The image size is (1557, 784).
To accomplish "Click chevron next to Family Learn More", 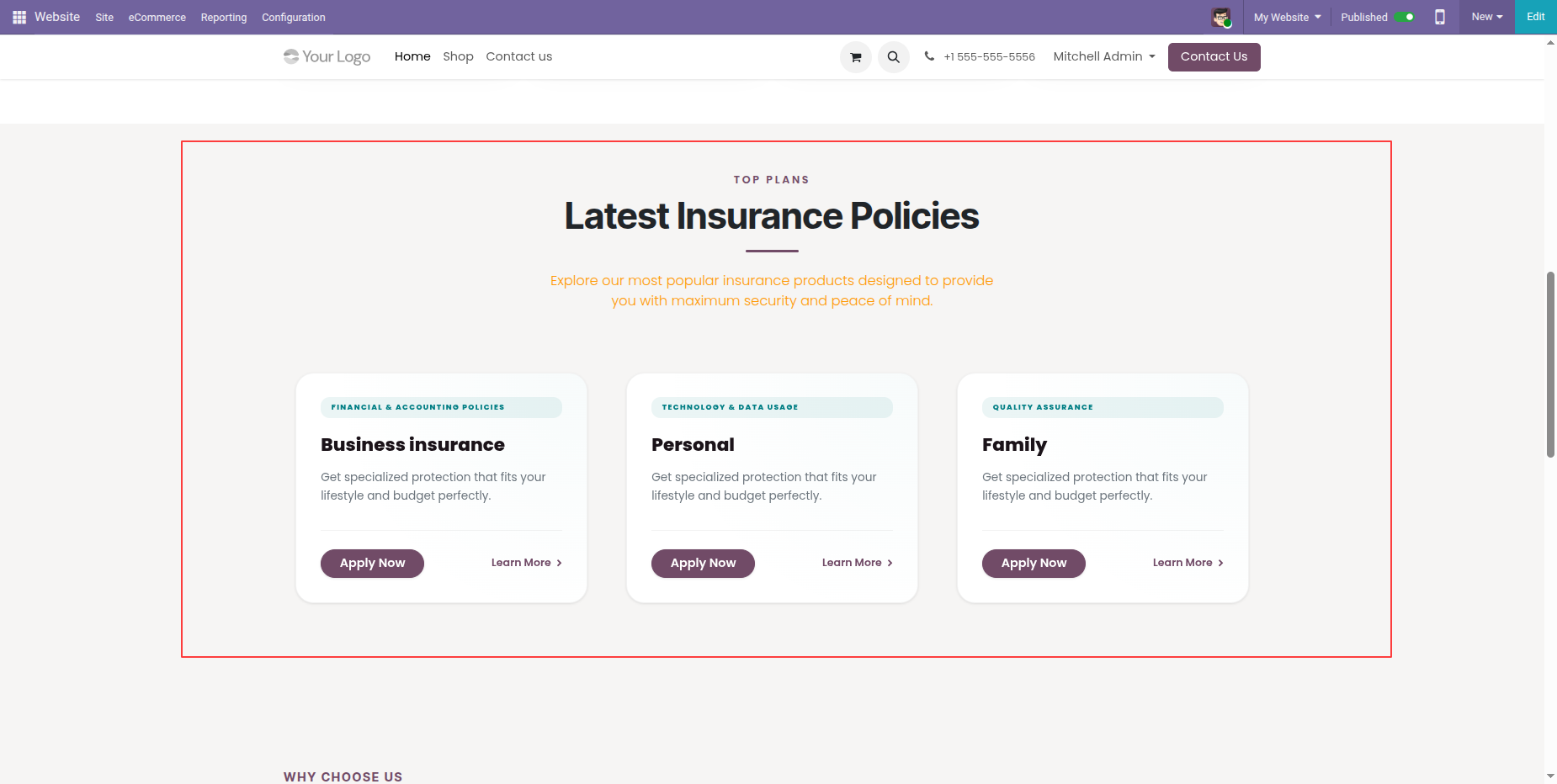I will click(1220, 563).
